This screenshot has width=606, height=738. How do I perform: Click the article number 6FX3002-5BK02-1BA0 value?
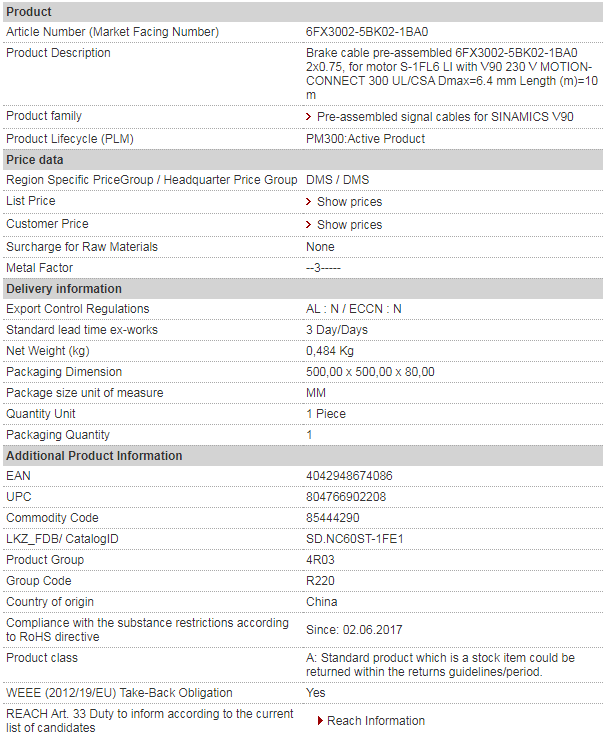coord(367,32)
